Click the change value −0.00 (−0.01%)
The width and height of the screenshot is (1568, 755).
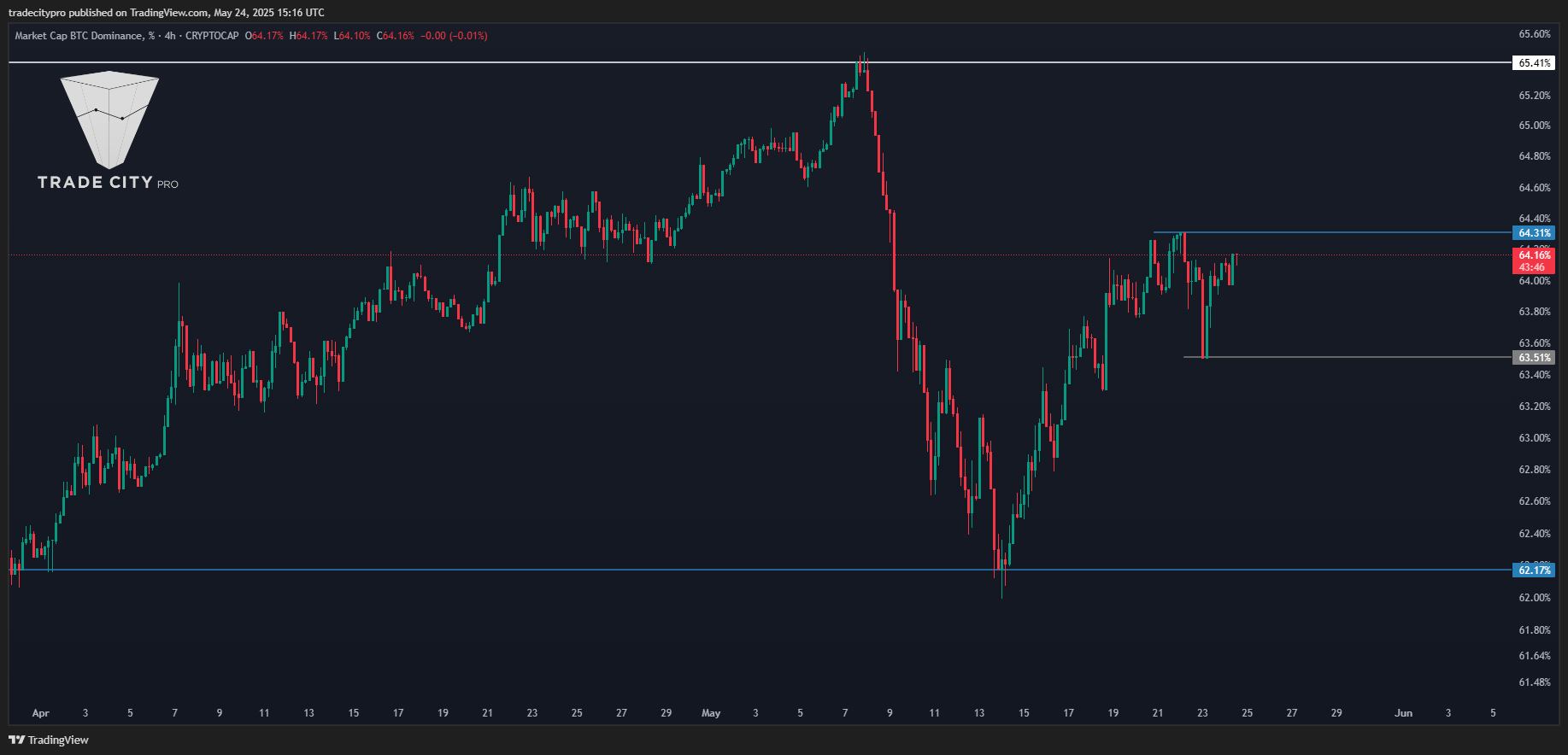click(454, 36)
